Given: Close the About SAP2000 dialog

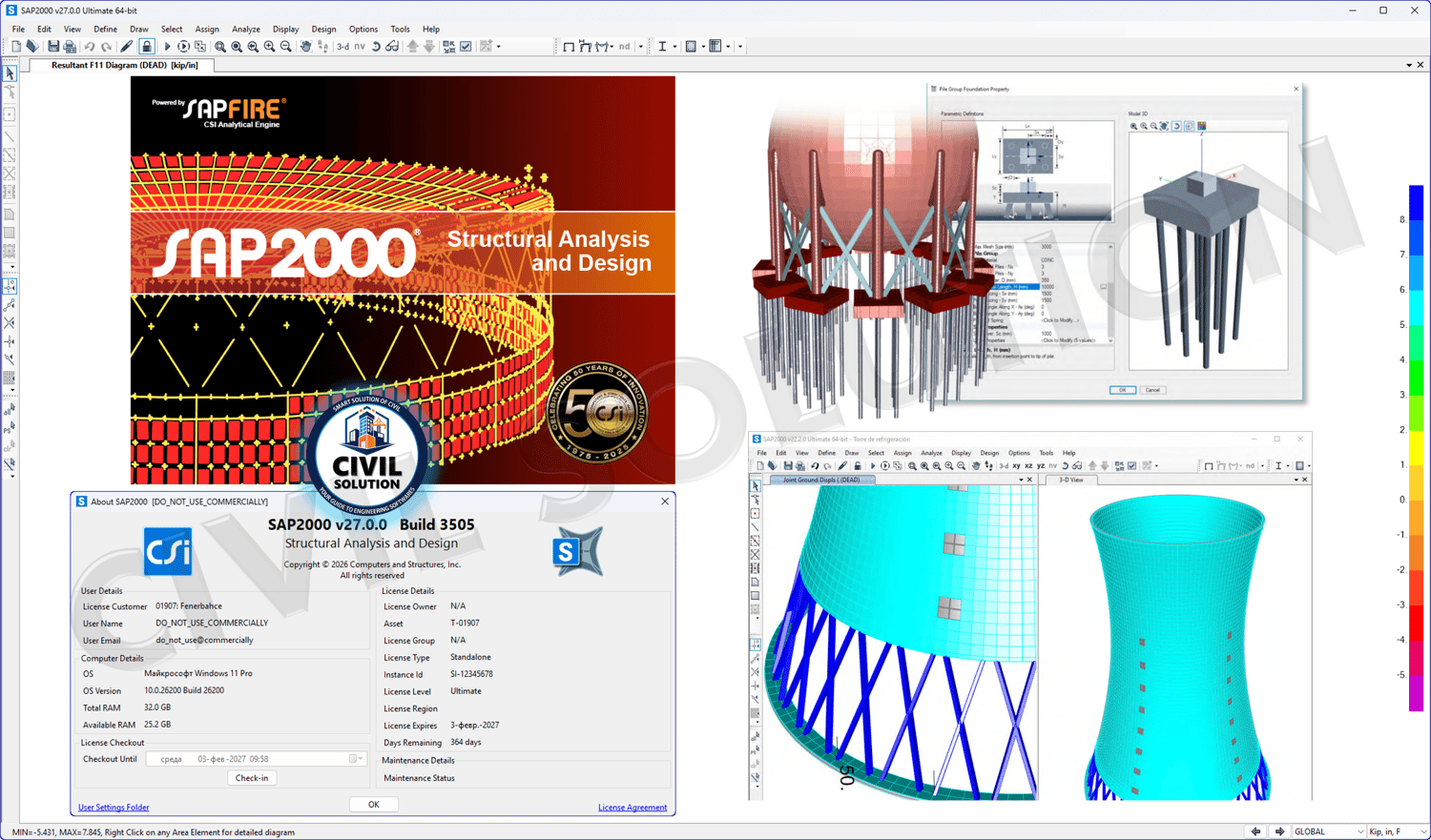Looking at the screenshot, I should coord(665,502).
